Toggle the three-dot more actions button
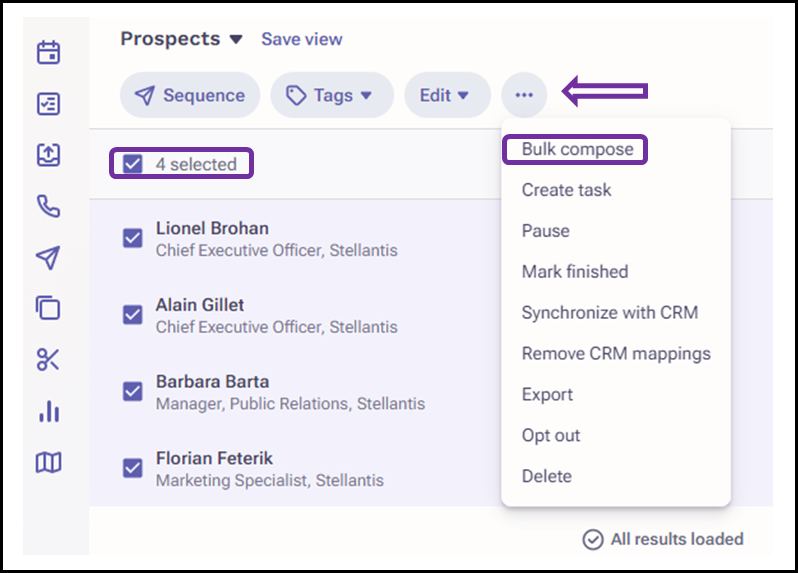Image resolution: width=798 pixels, height=573 pixels. pos(524,95)
